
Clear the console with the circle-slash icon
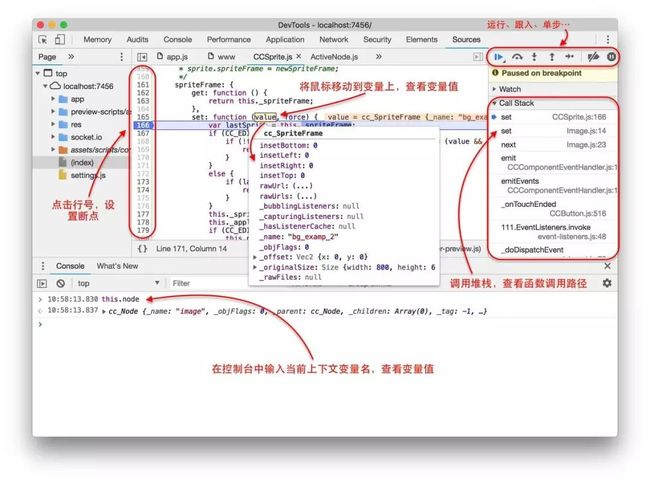coord(61,284)
